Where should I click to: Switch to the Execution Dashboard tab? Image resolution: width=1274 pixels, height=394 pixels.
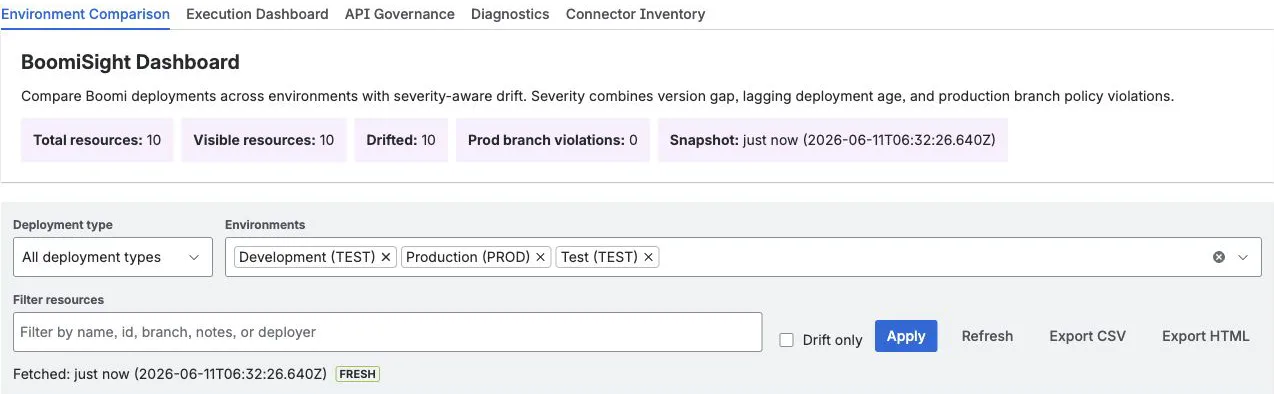257,14
